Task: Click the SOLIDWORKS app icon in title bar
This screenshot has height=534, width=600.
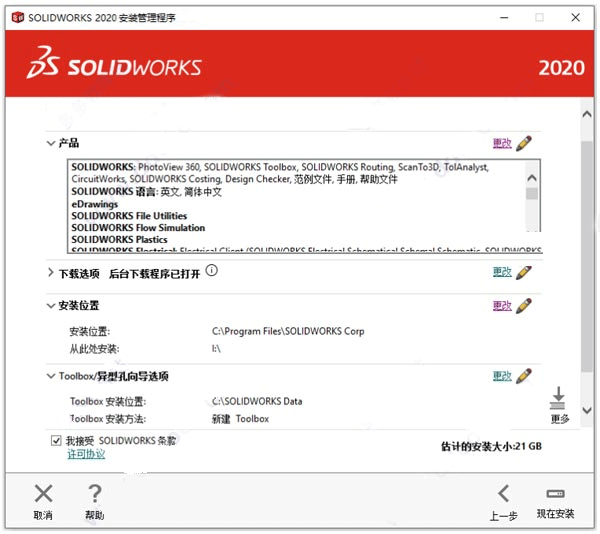Action: coord(18,17)
